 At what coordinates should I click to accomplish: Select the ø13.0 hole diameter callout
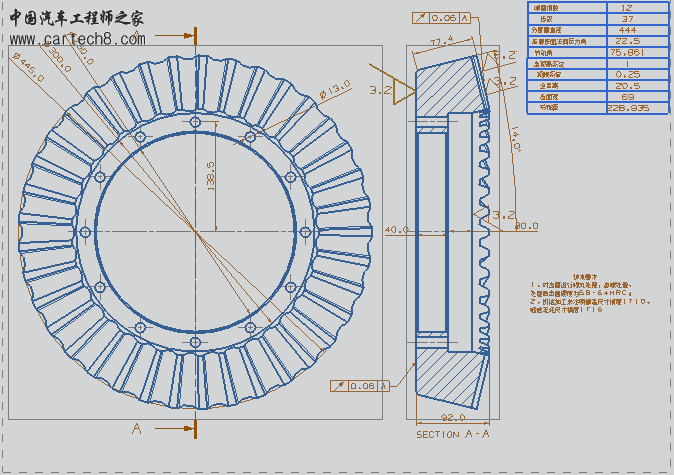click(x=335, y=89)
